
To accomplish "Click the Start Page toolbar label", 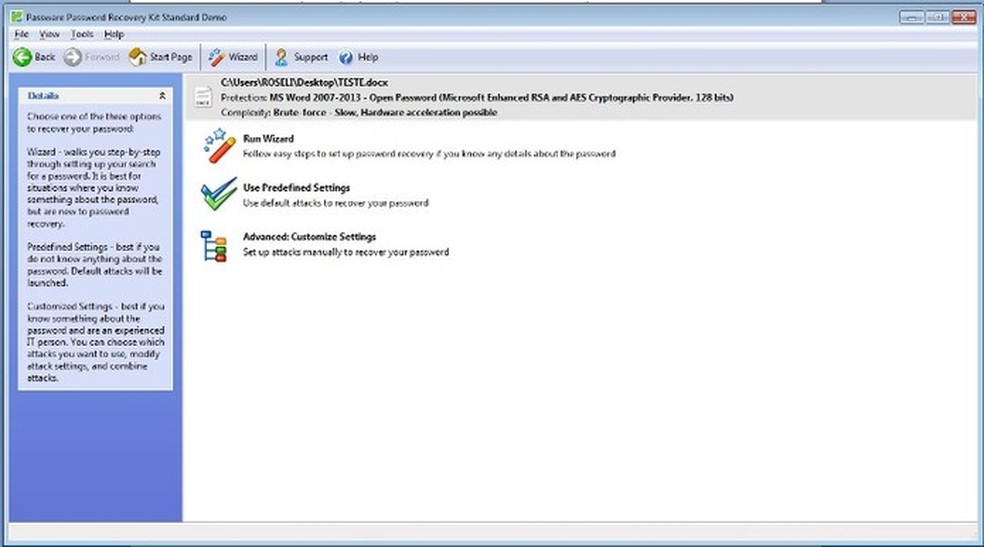I will click(x=171, y=57).
